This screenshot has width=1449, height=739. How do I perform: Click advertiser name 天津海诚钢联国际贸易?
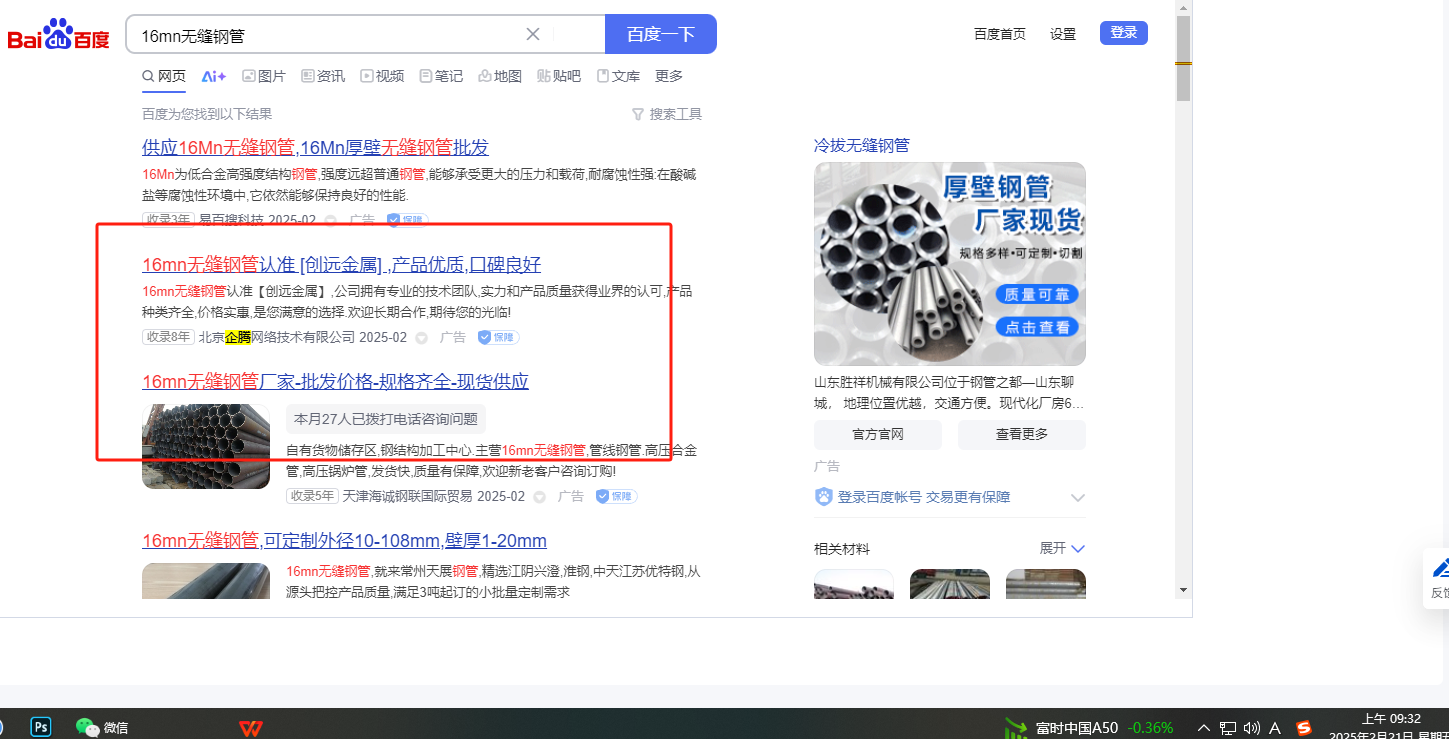[407, 496]
